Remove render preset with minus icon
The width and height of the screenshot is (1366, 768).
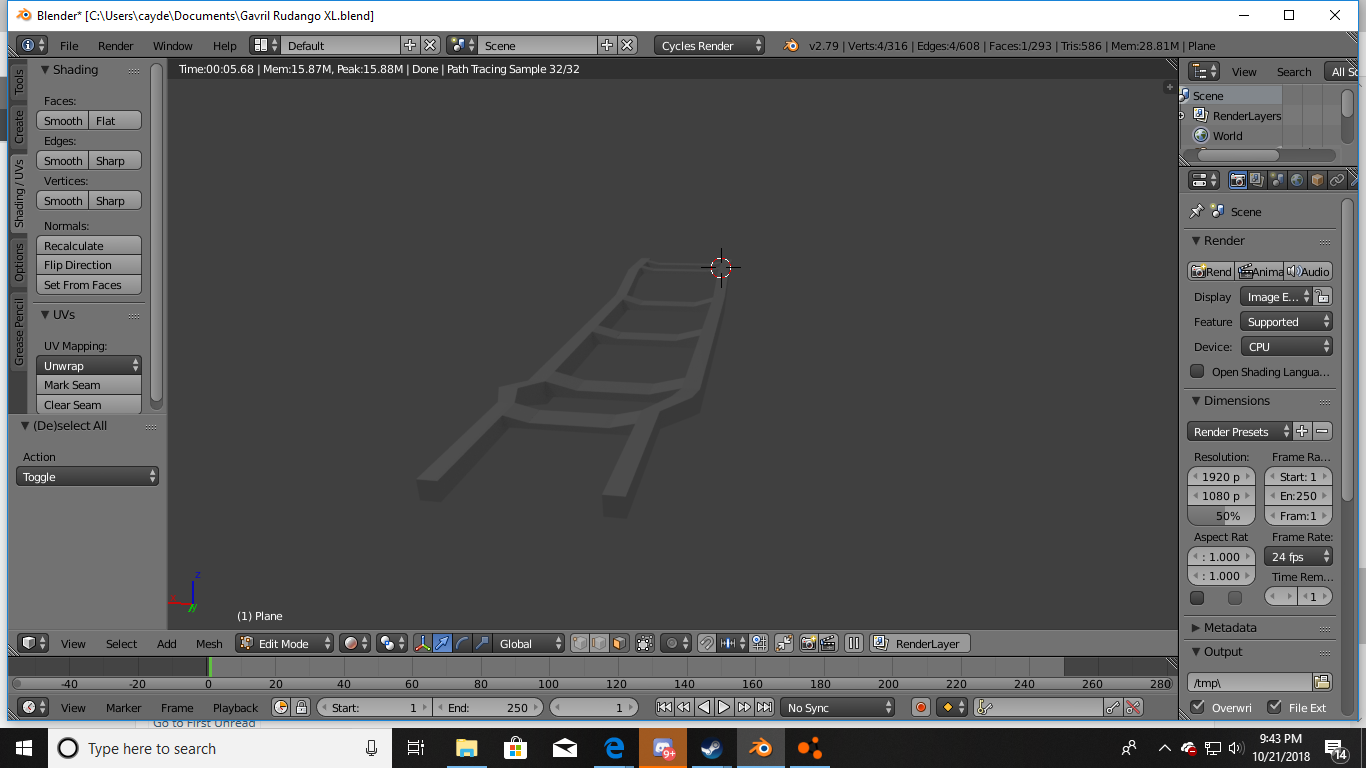pos(1322,432)
